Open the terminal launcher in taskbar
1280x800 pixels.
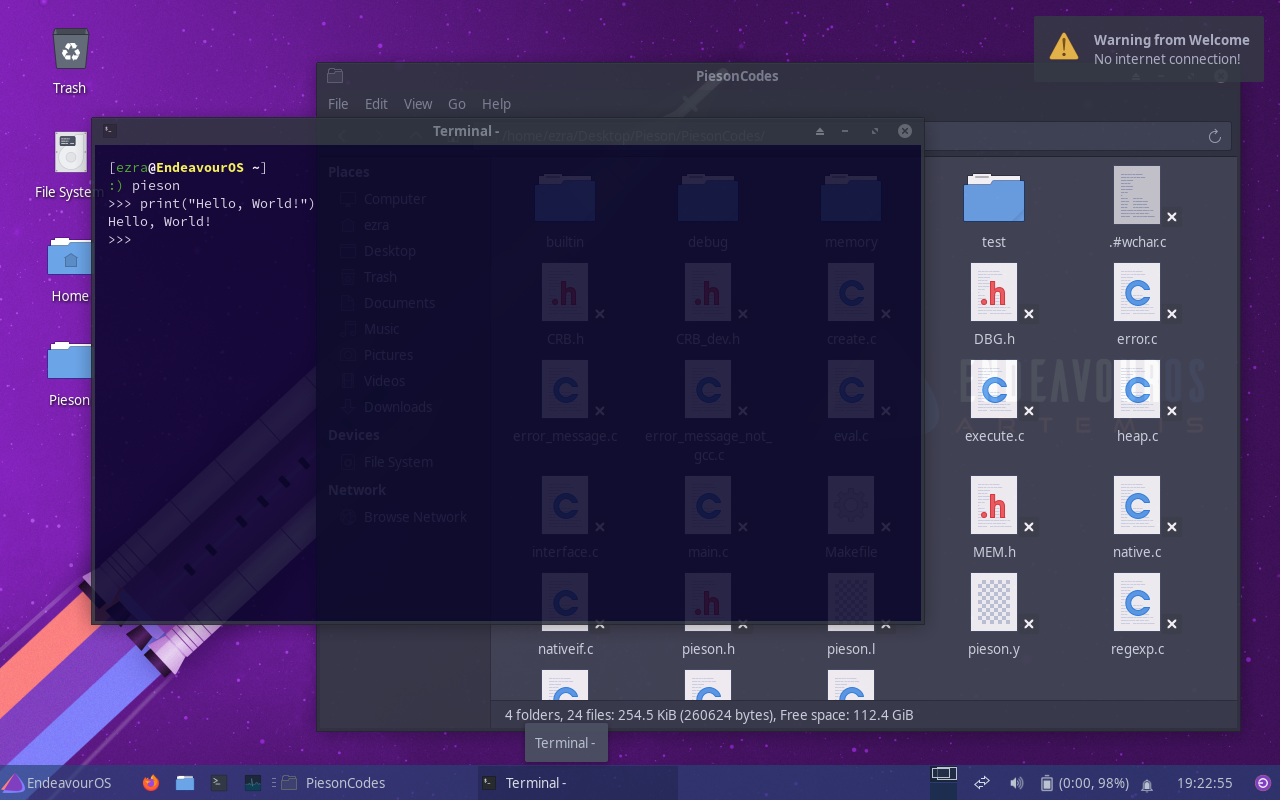[x=219, y=783]
